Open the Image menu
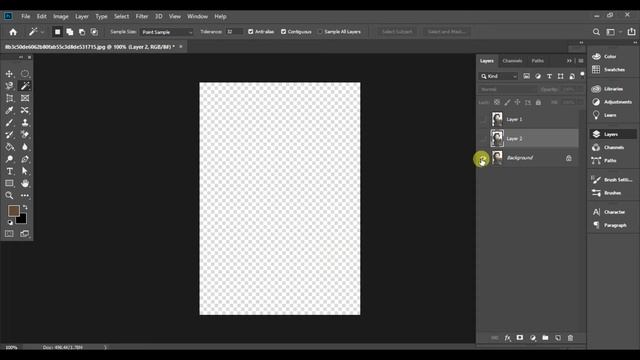The width and height of the screenshot is (640, 360). (x=61, y=16)
